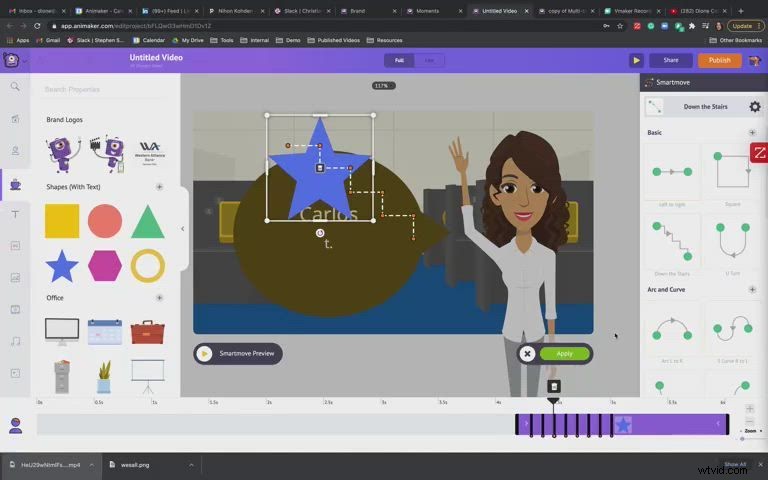Expand the Arc and Curve section
The image size is (768, 480).
[752, 289]
